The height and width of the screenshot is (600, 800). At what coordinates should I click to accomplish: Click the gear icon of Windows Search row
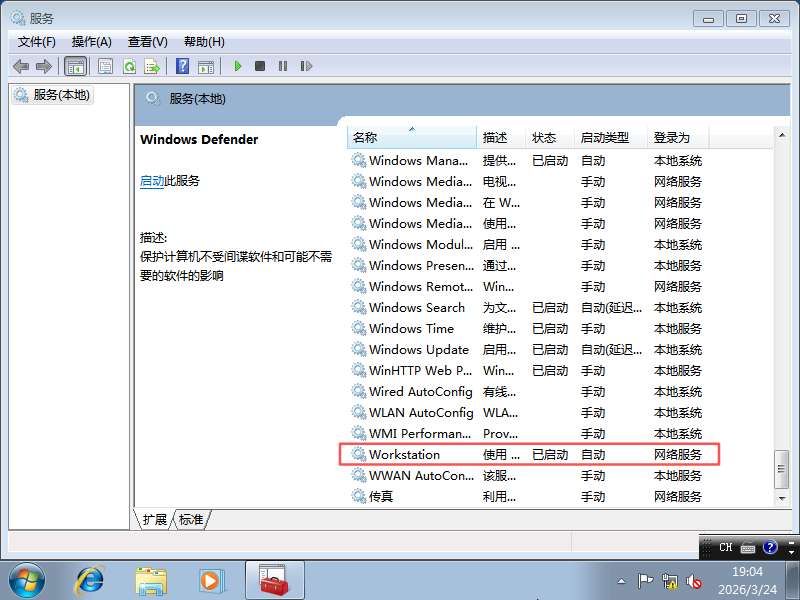pos(359,307)
